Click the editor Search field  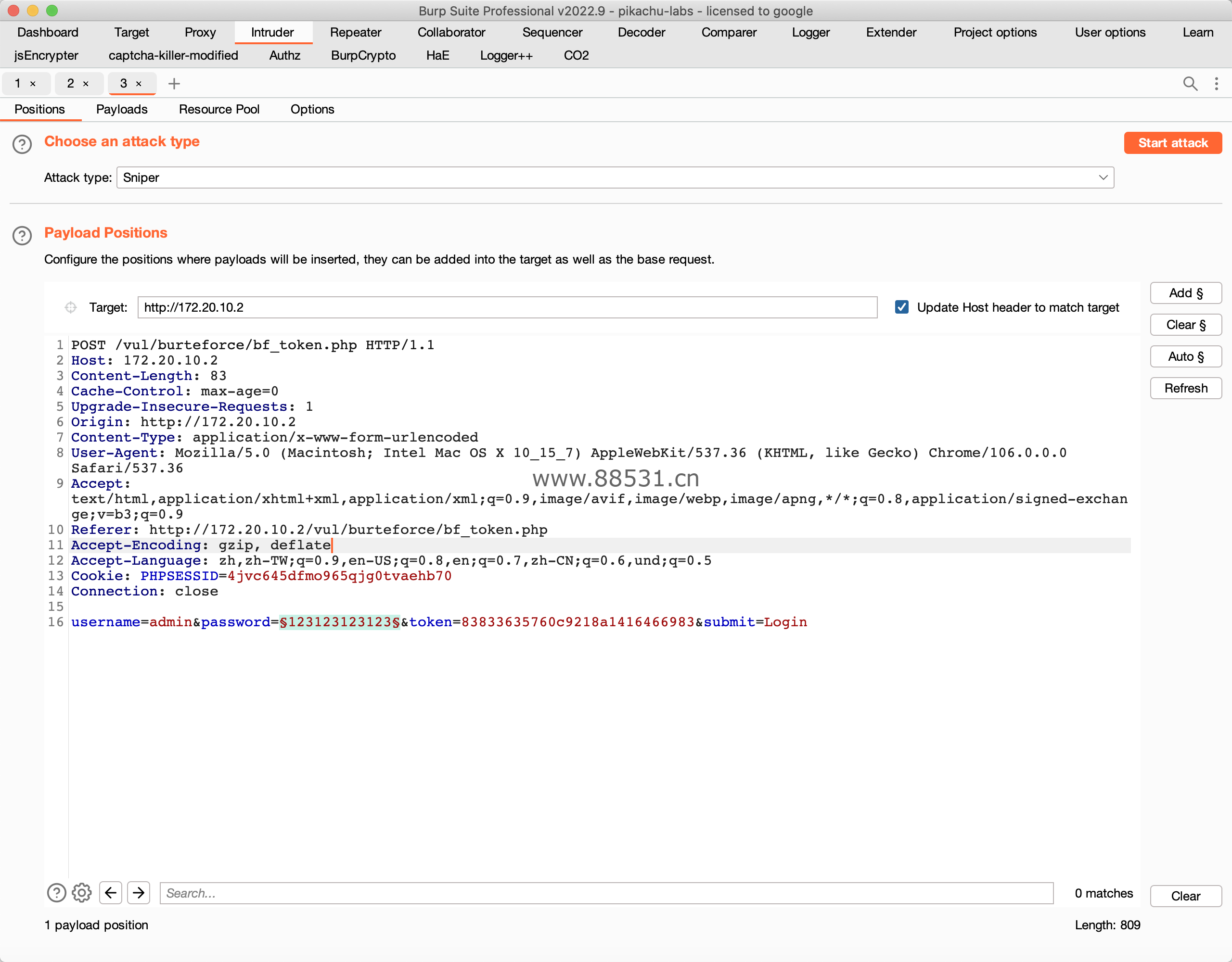pyautogui.click(x=606, y=893)
